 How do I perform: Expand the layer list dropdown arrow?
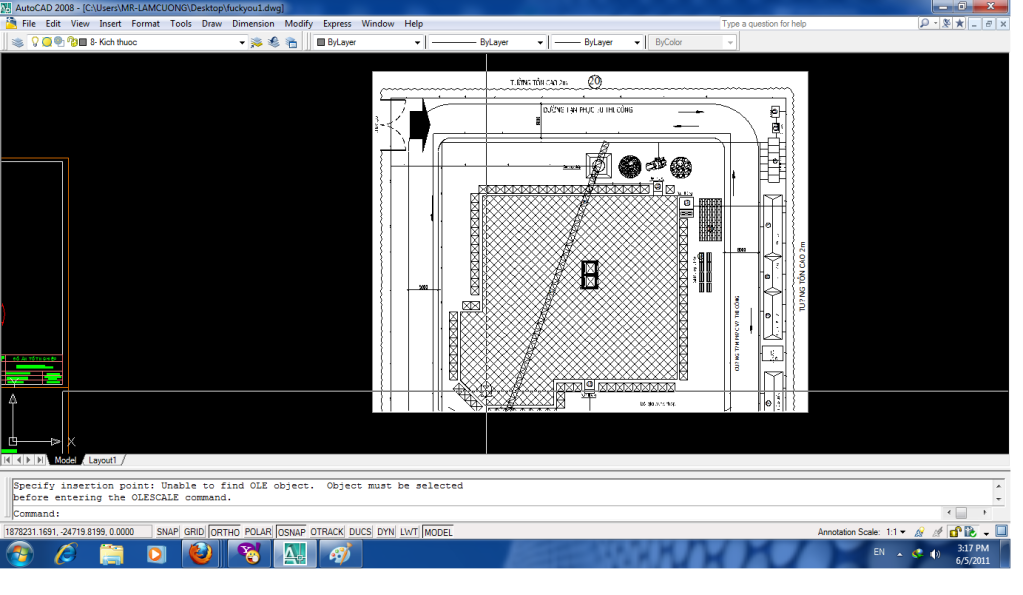[x=241, y=42]
